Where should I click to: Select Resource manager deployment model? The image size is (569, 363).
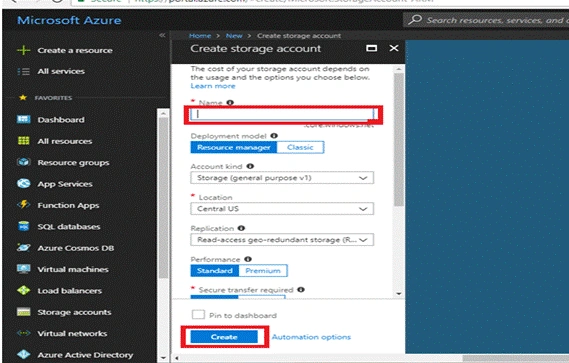click(x=234, y=147)
